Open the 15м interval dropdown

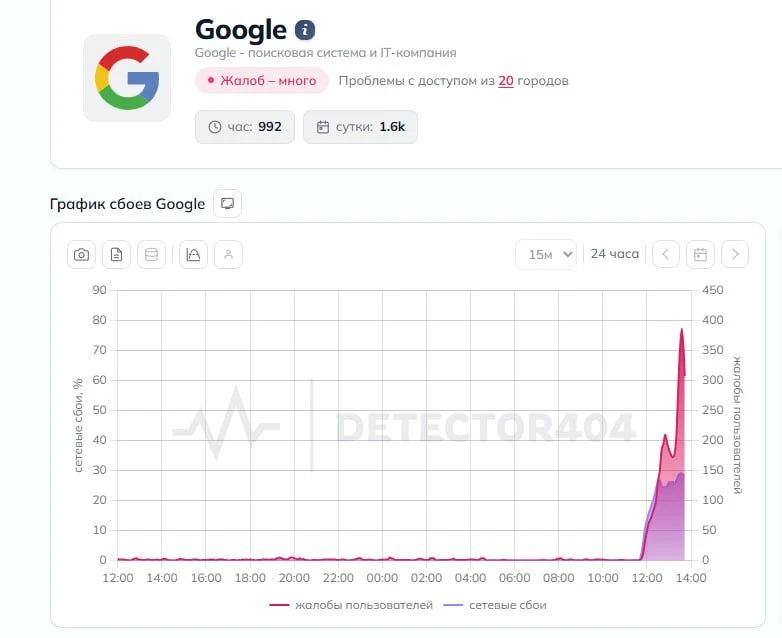[546, 254]
